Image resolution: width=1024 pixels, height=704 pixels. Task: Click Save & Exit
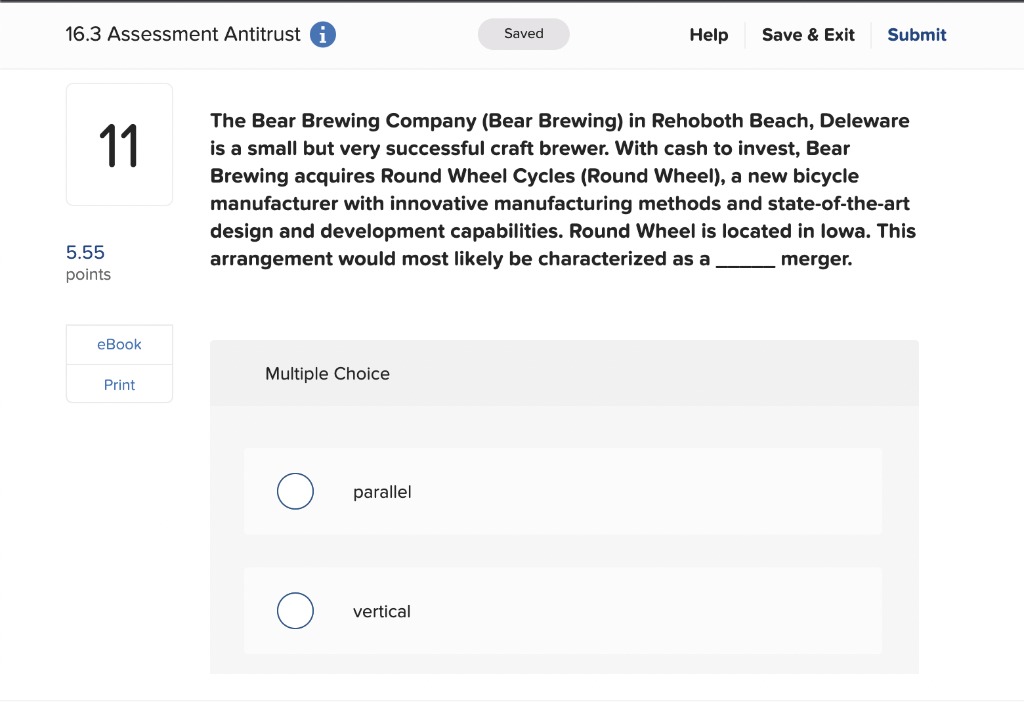pos(808,34)
